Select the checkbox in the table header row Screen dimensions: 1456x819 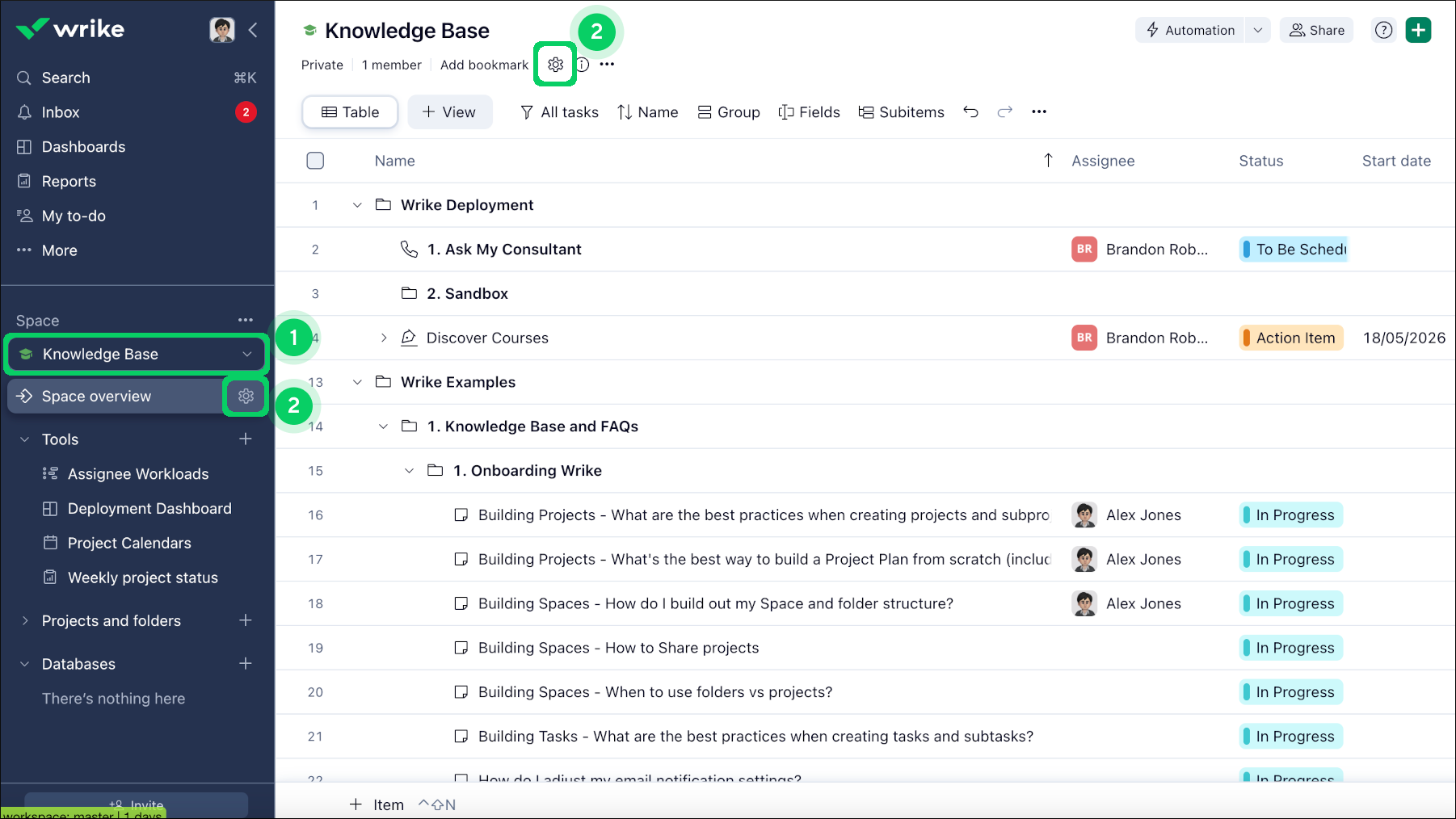315,160
